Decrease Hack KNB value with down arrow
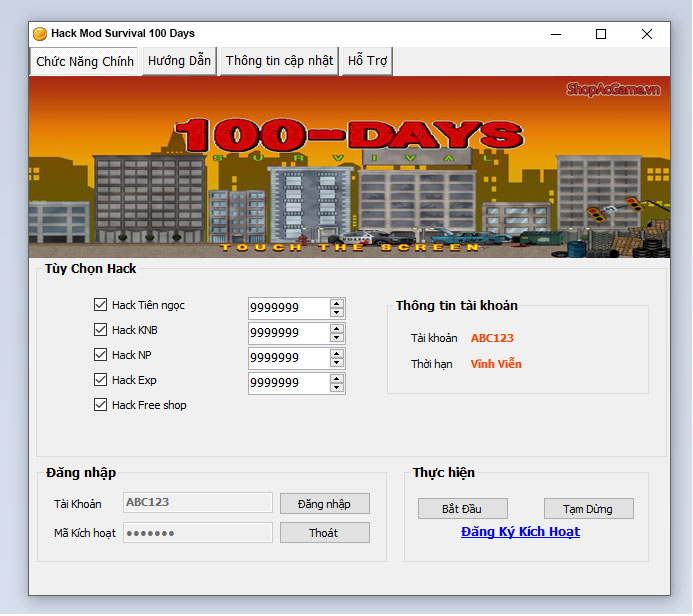 click(337, 338)
